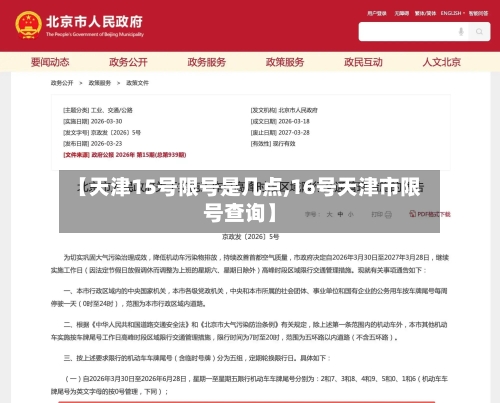Click 政务公开 in the breadcrumb
Viewport: 500px width, 403px height.
[62, 83]
